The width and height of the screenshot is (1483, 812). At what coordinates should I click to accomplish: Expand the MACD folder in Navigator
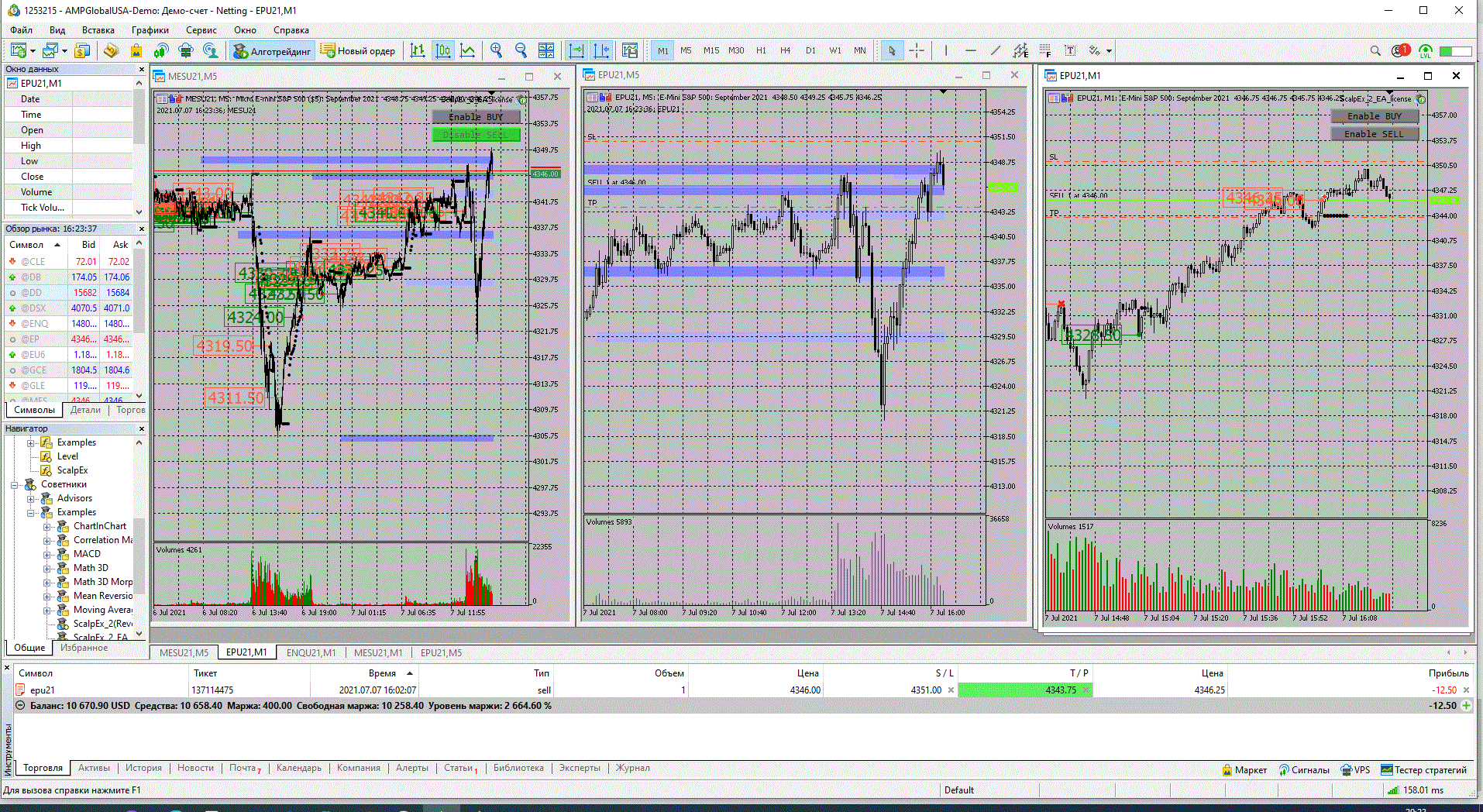(x=46, y=555)
